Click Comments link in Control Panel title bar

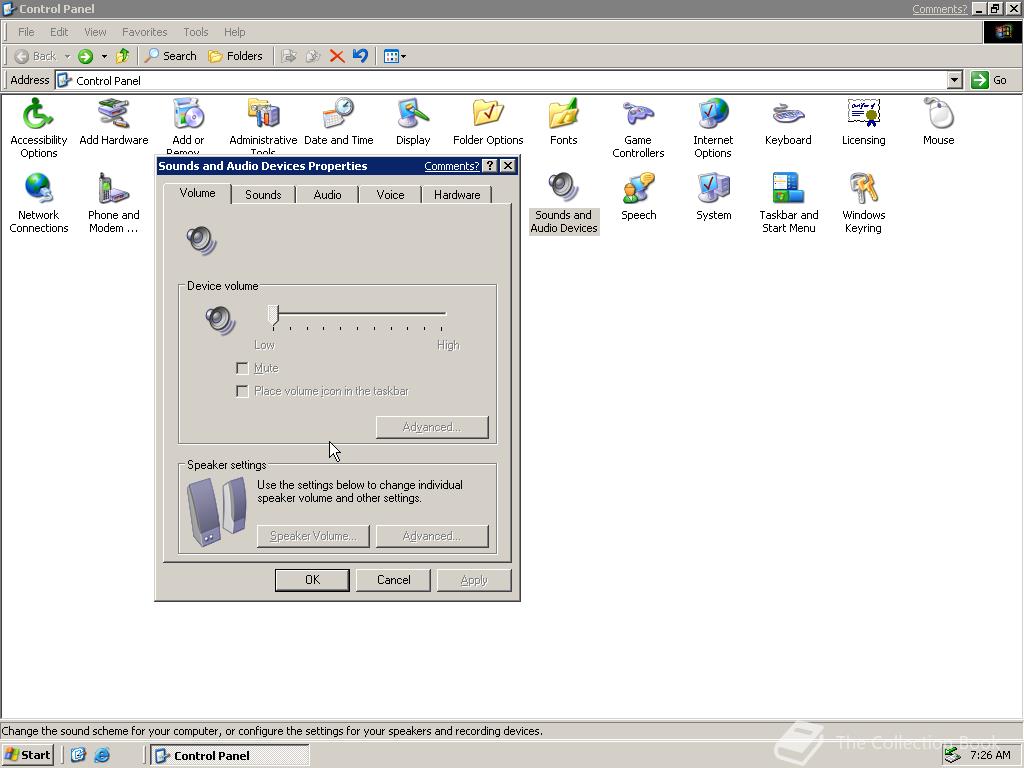[x=939, y=9]
